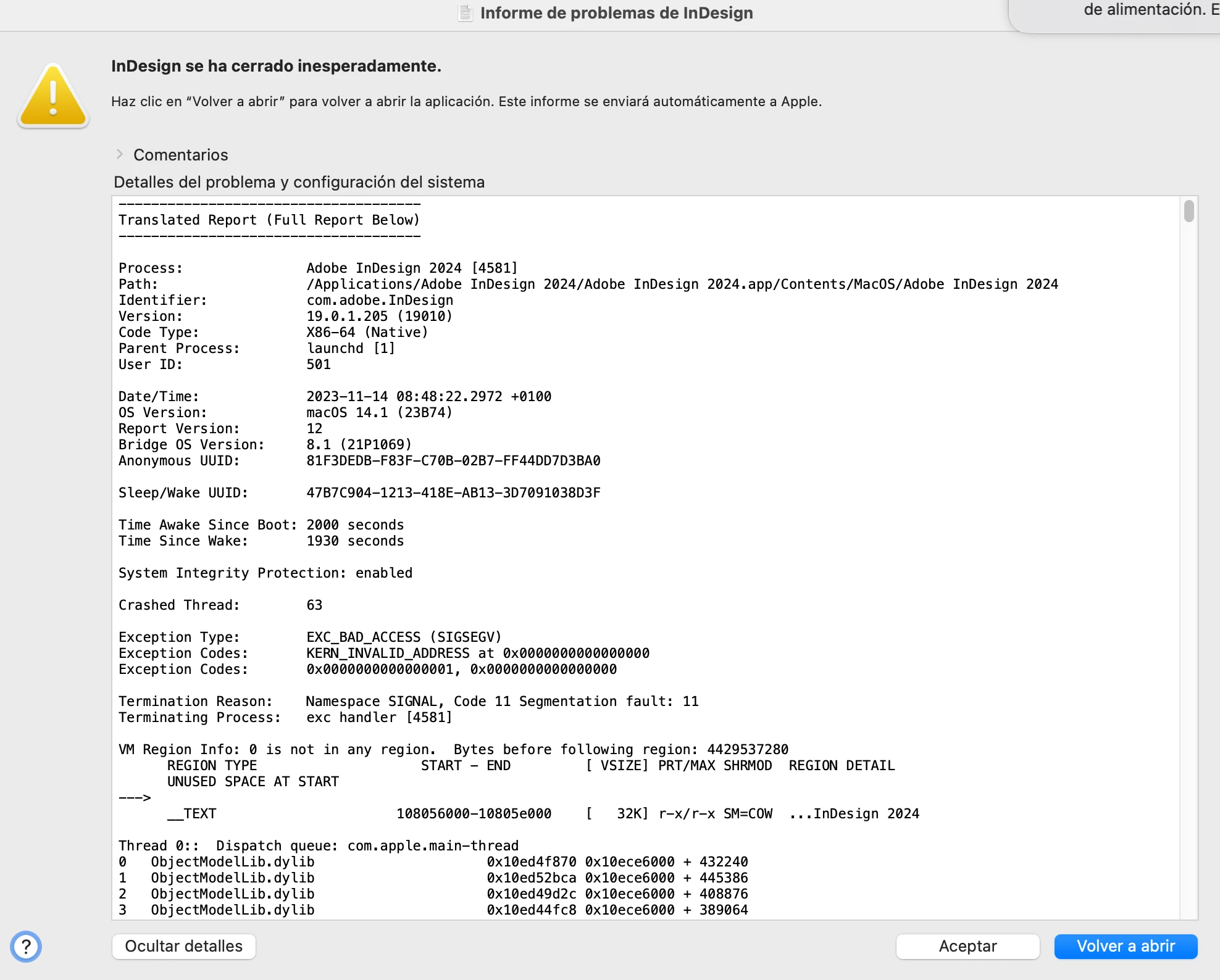Click the Crashed Thread value 63
Image resolution: width=1220 pixels, height=980 pixels.
coord(314,605)
